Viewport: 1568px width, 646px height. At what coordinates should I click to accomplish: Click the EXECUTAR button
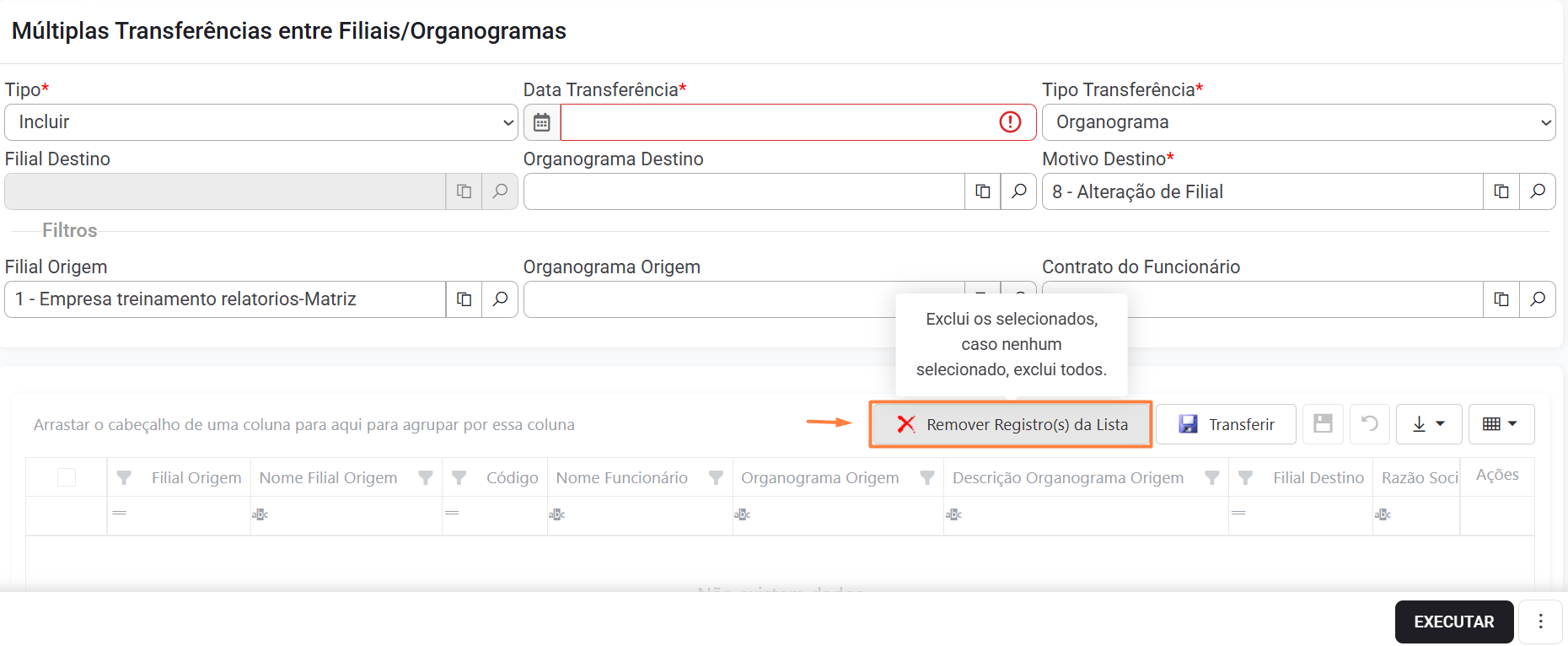coord(1454,622)
